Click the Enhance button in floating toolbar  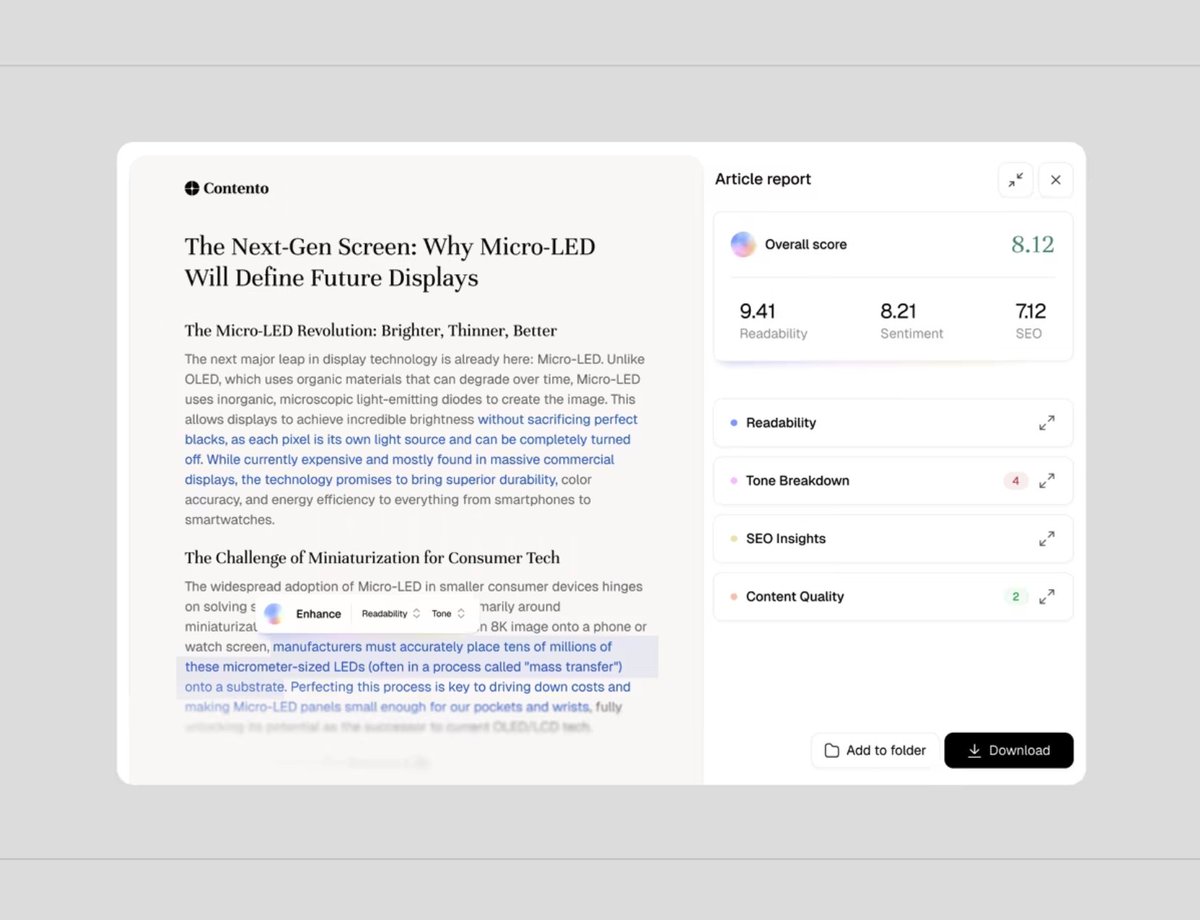pos(318,614)
